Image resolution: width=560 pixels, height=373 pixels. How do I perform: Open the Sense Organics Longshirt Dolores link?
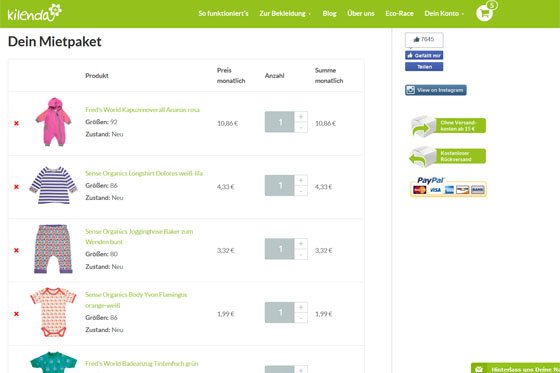(x=144, y=173)
